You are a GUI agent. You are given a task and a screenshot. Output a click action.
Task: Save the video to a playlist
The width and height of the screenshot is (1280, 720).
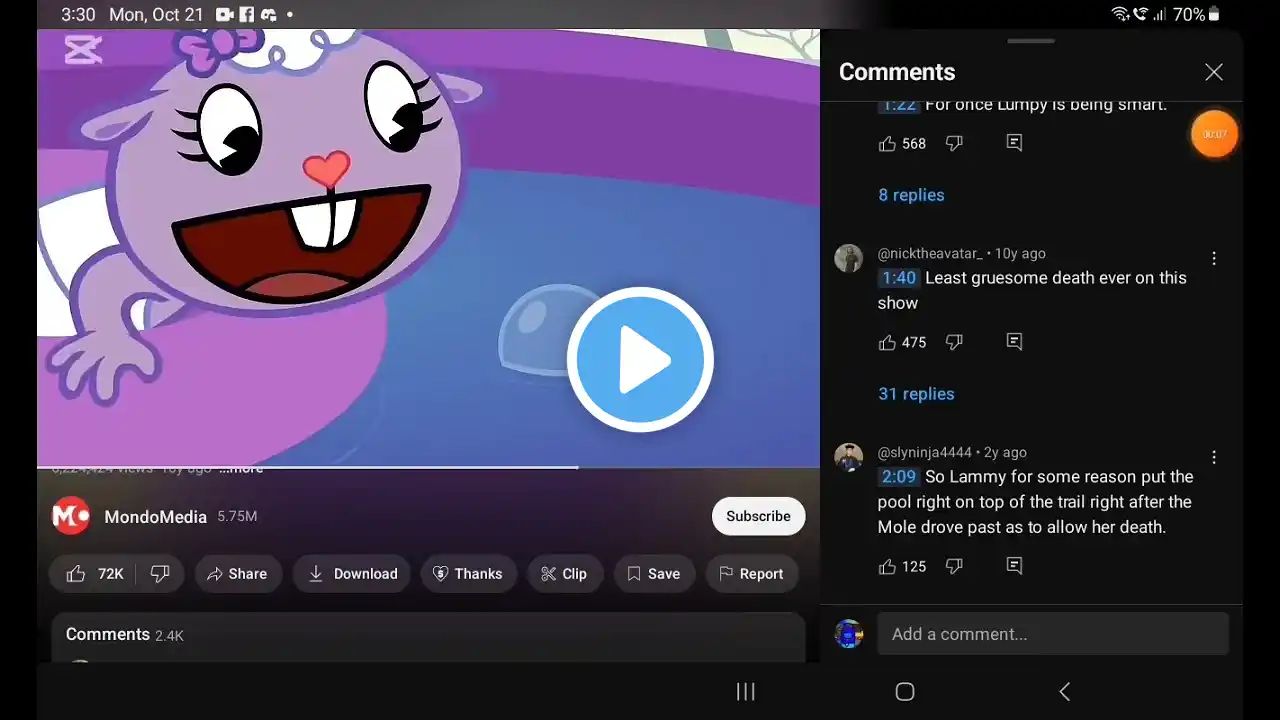click(654, 574)
